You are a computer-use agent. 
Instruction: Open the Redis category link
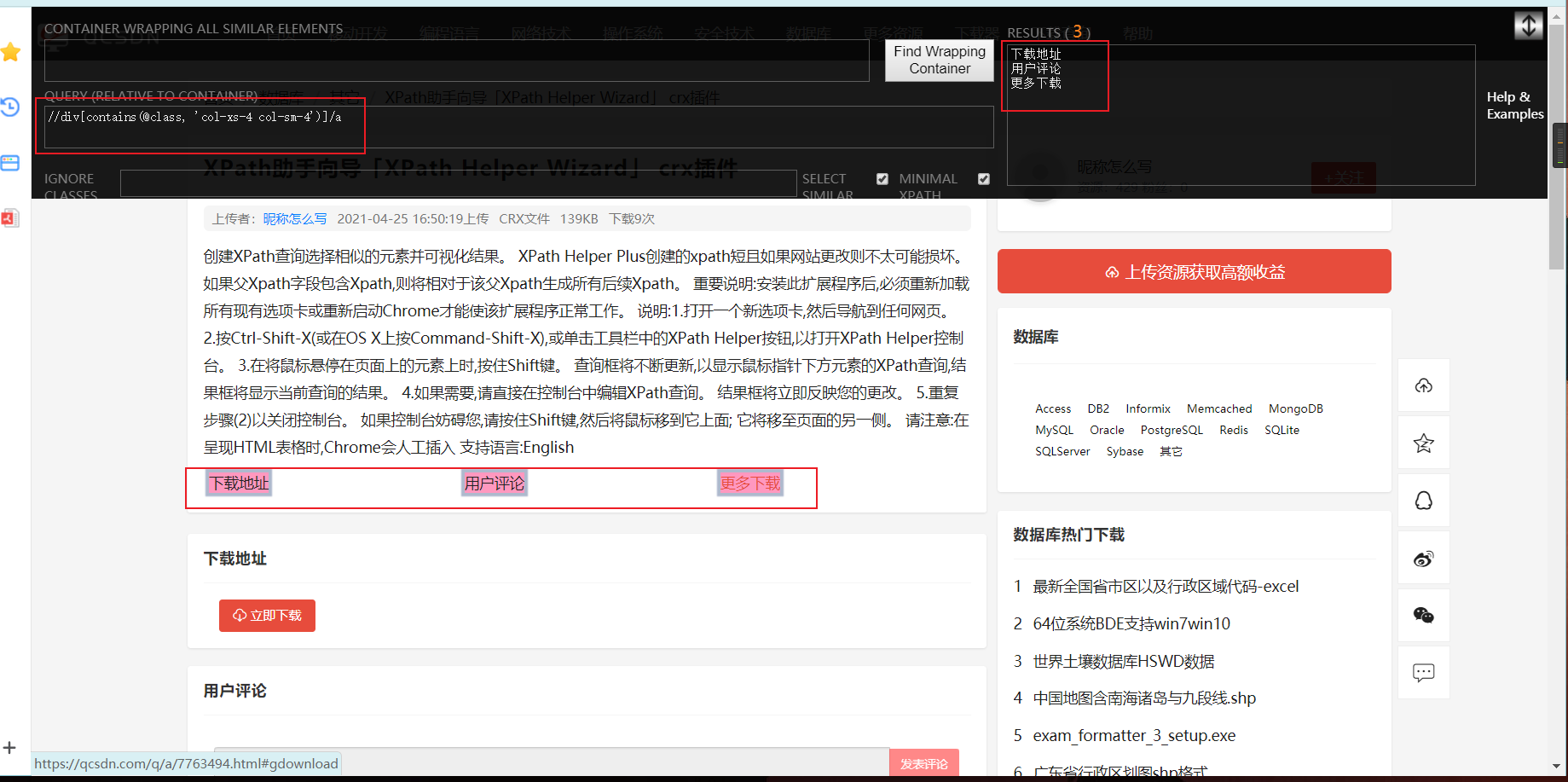click(1234, 431)
